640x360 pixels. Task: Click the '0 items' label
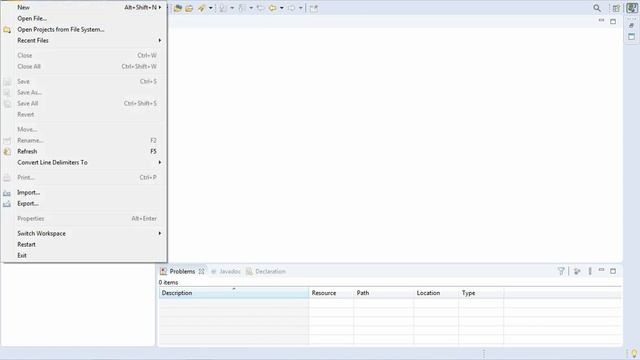(168, 282)
